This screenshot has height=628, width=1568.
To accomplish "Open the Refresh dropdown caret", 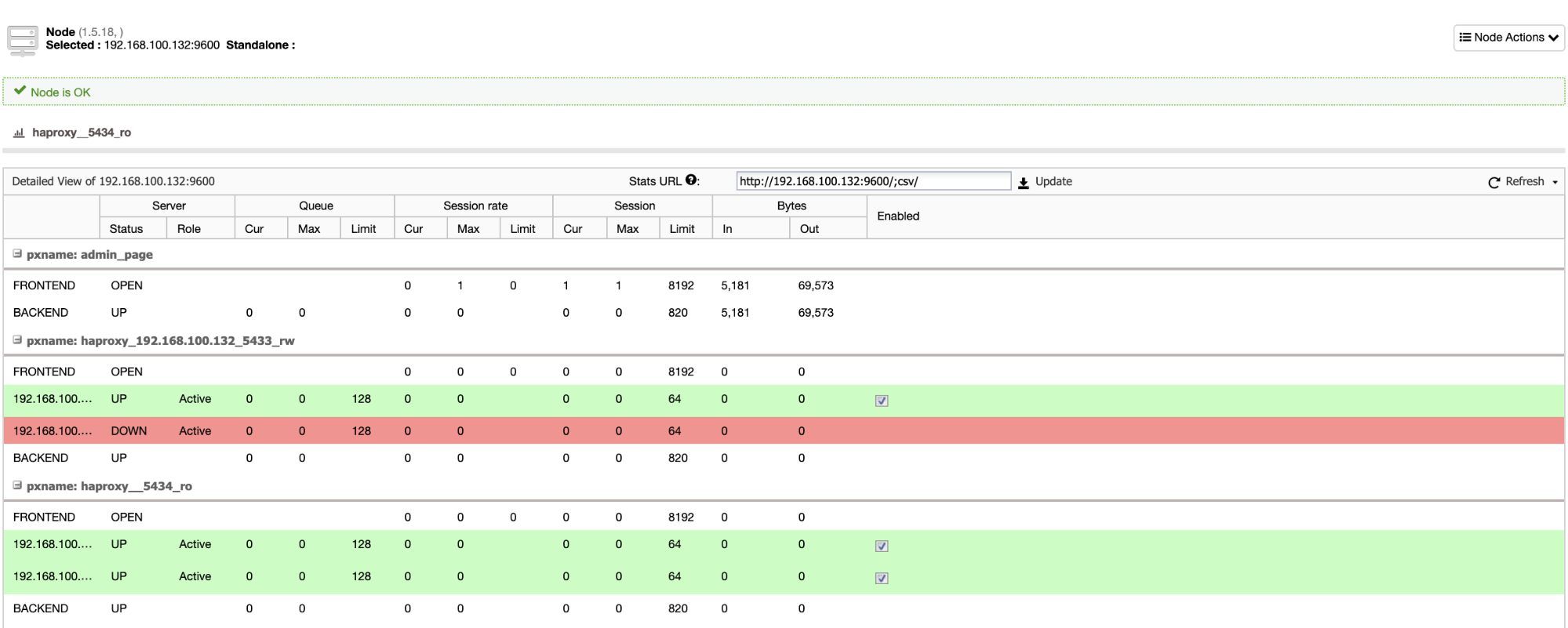I will [1555, 182].
